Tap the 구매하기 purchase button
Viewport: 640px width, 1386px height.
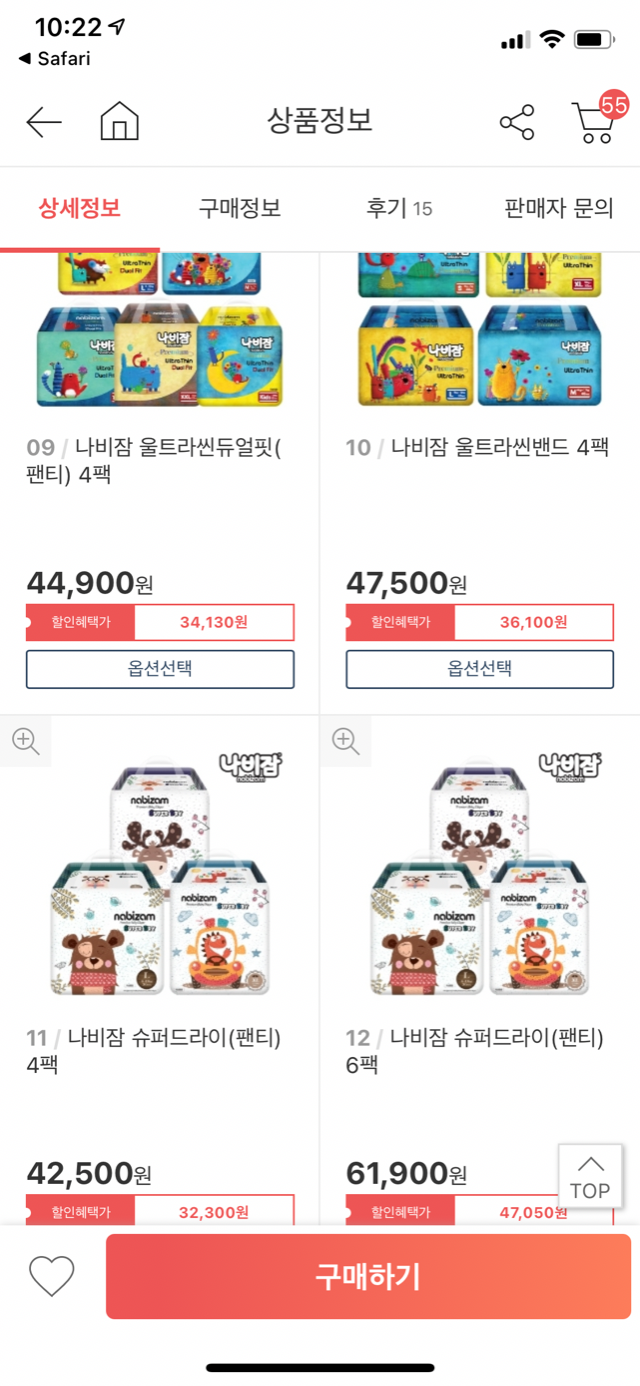tap(369, 1276)
